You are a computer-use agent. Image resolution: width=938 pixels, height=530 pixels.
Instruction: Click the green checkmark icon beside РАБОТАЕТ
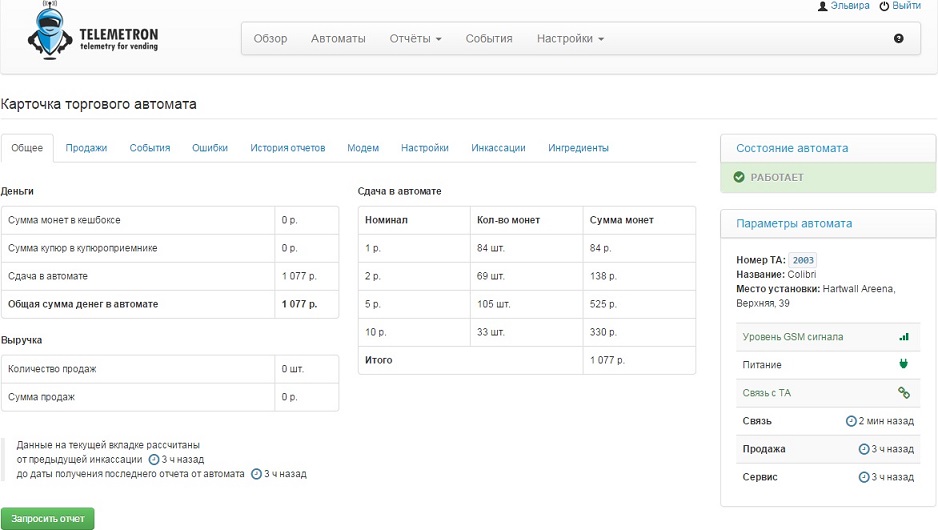739,177
